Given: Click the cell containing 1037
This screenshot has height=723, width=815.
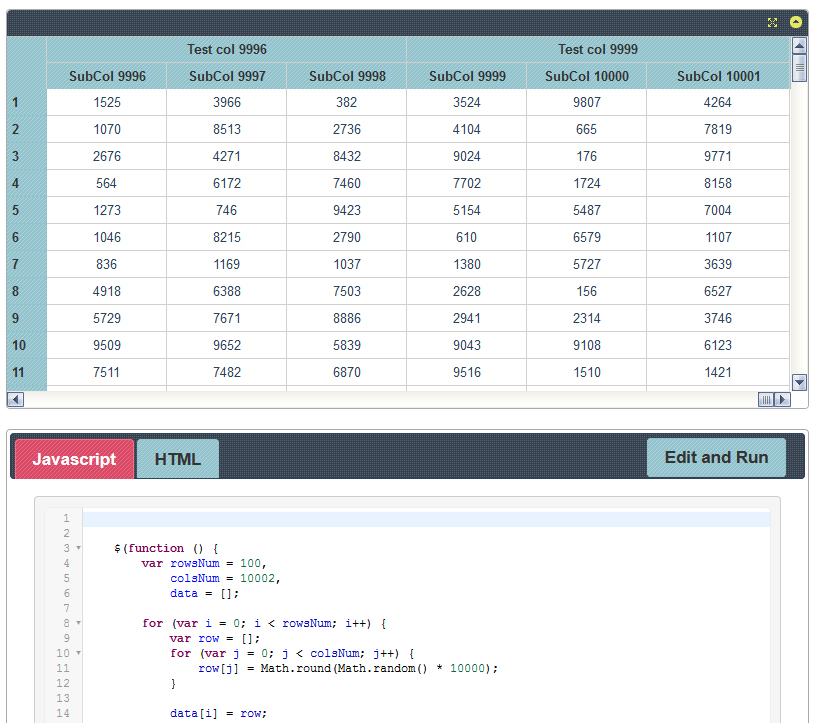Looking at the screenshot, I should (347, 265).
